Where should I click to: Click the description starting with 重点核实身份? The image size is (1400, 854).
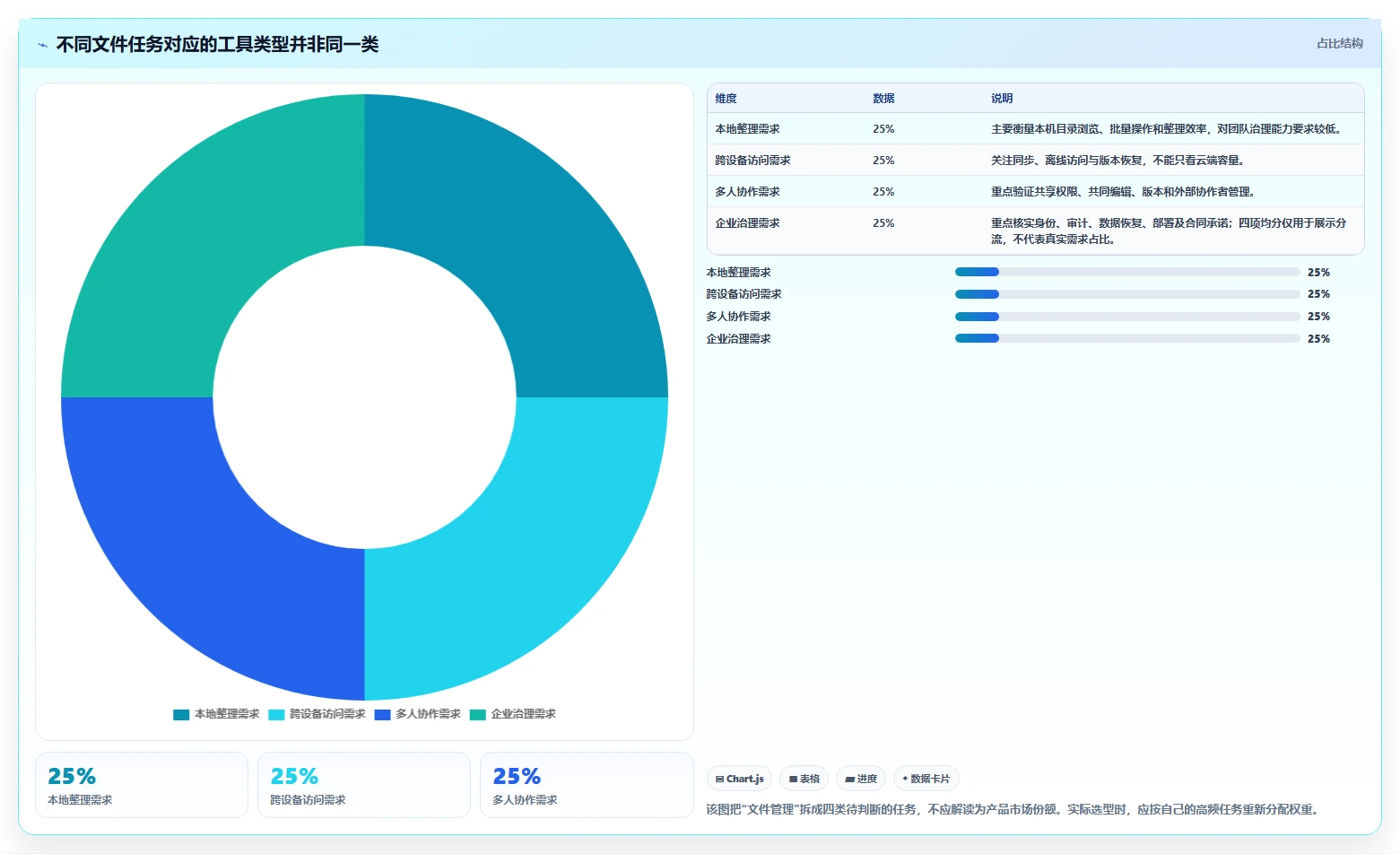[x=1169, y=231]
